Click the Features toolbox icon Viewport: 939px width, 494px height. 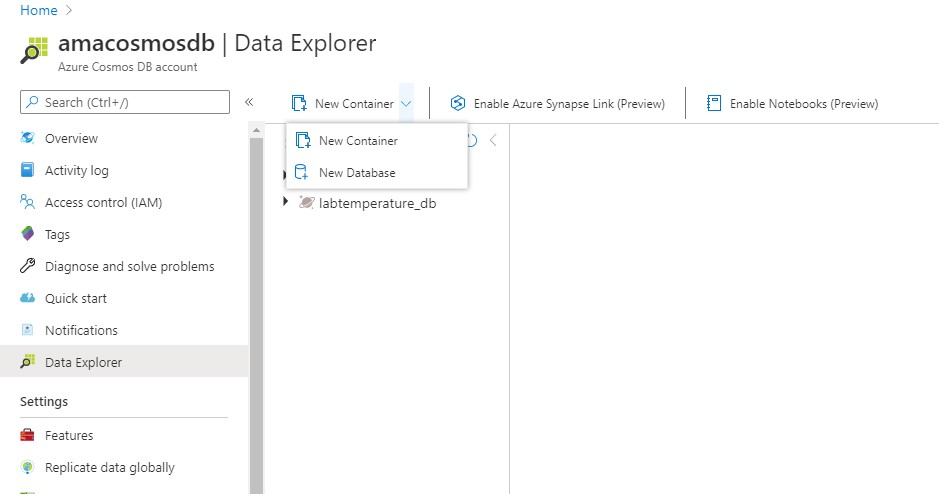click(x=28, y=435)
